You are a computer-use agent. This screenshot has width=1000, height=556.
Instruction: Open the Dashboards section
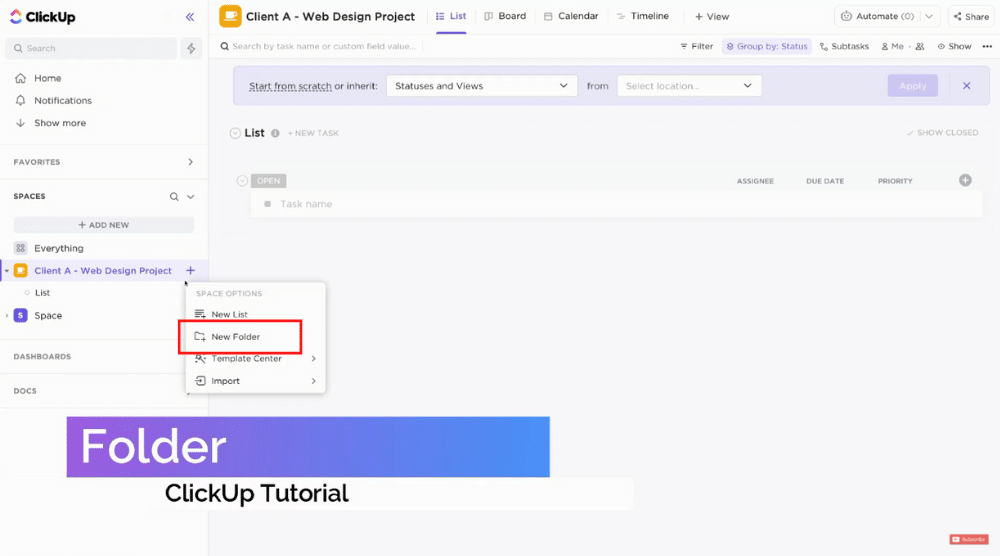[x=42, y=356]
